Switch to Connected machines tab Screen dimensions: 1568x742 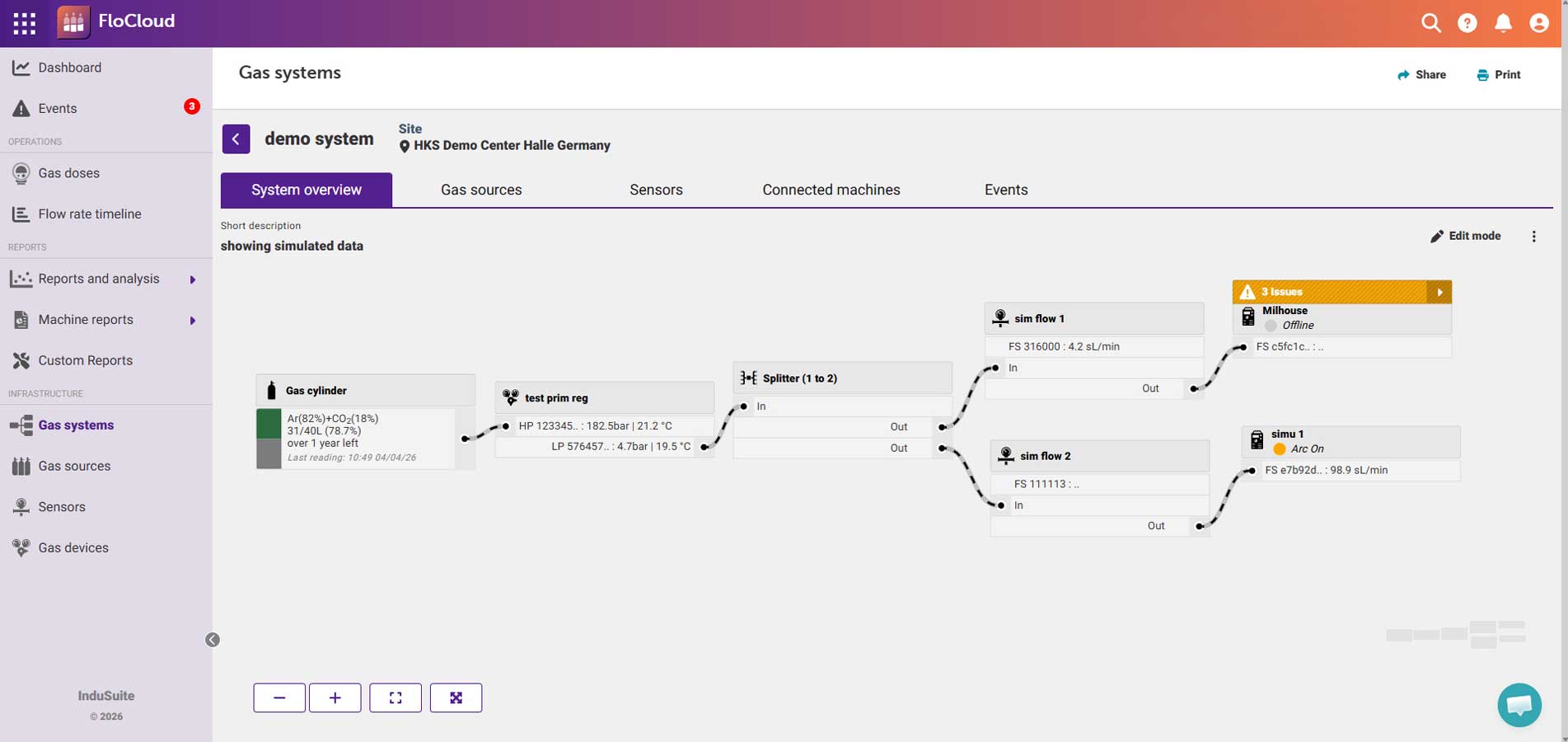831,190
